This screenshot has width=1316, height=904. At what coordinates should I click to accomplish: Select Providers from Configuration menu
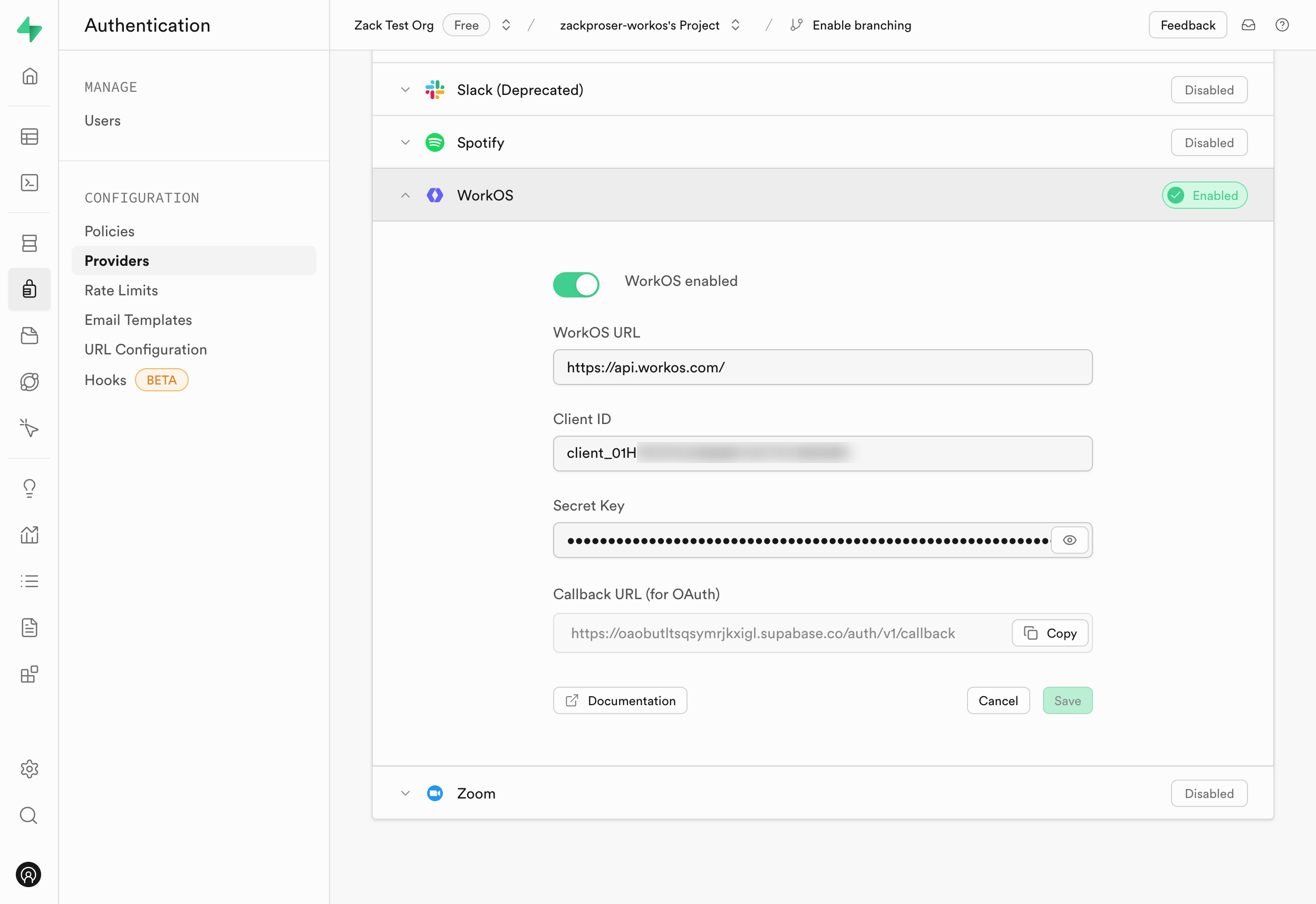pos(116,261)
